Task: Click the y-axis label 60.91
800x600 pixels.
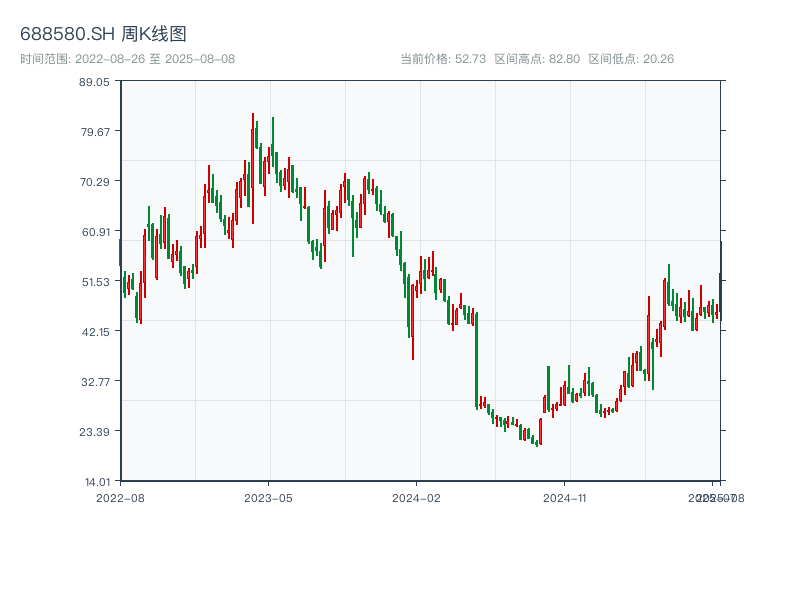Action: click(96, 232)
